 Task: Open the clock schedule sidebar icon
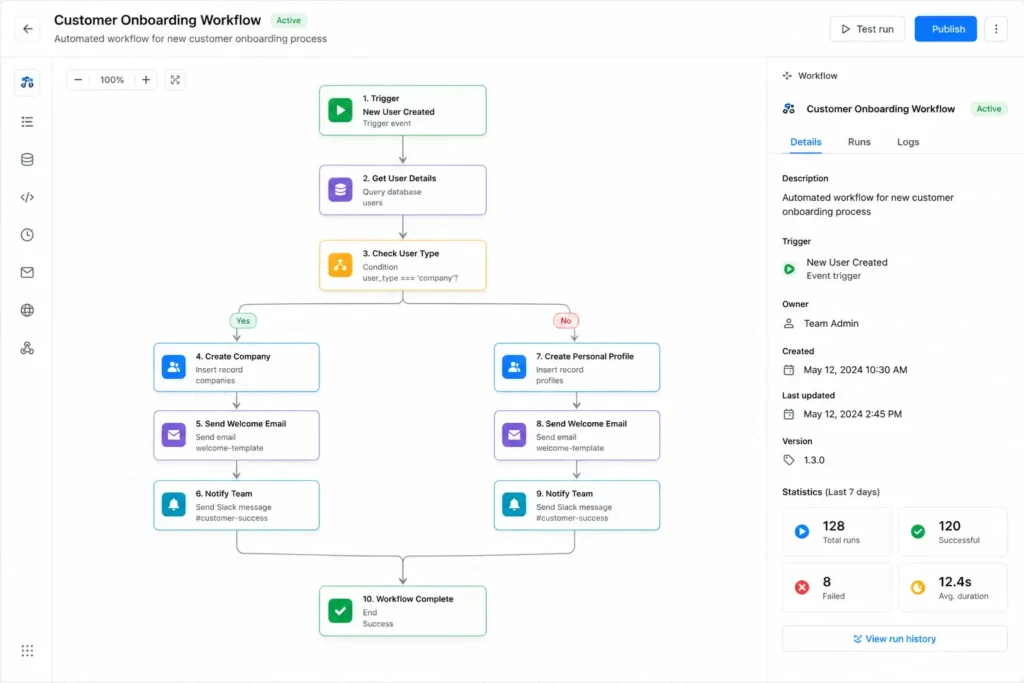tap(27, 235)
